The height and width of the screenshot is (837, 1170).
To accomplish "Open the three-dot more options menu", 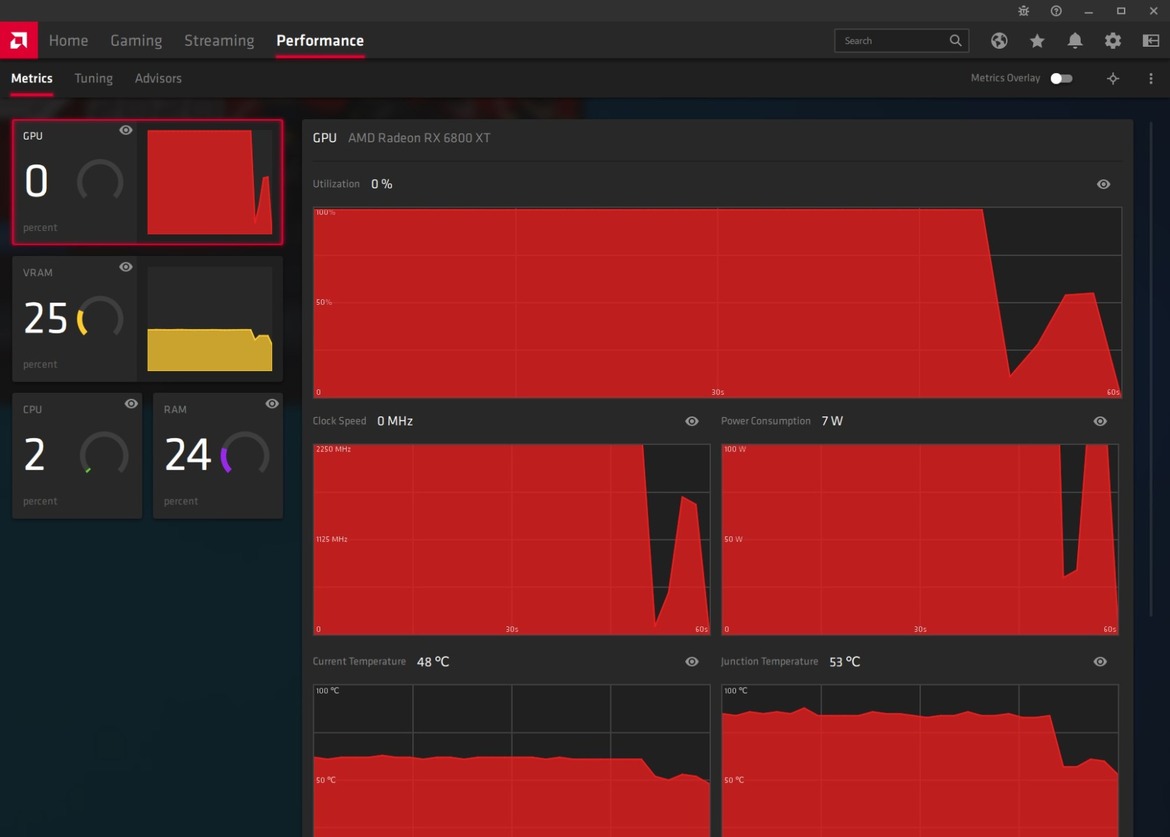I will [x=1151, y=78].
